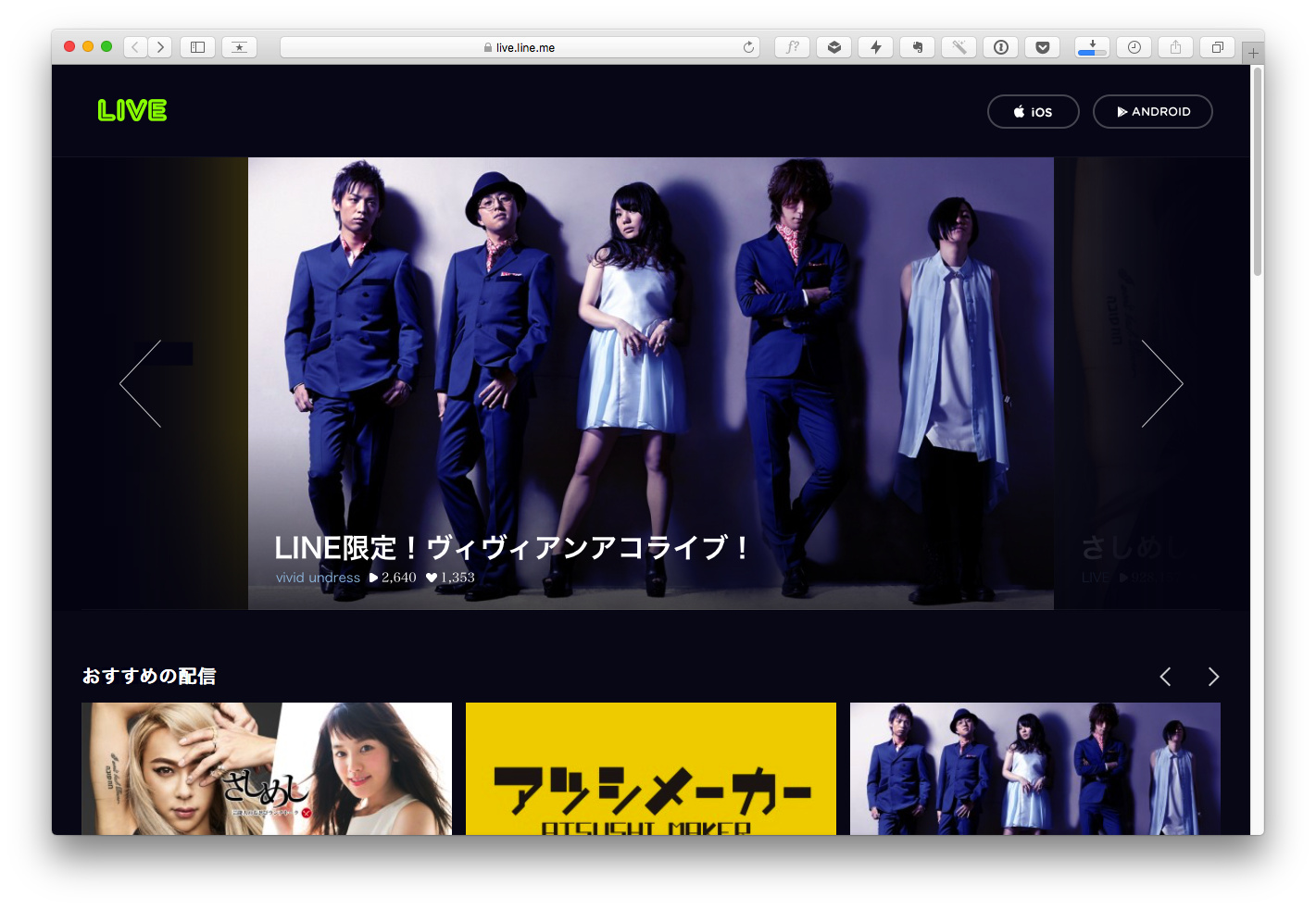Viewport: 1316px width, 909px height.
Task: Click the page vertical scrollbar thumb
Action: (1257, 171)
